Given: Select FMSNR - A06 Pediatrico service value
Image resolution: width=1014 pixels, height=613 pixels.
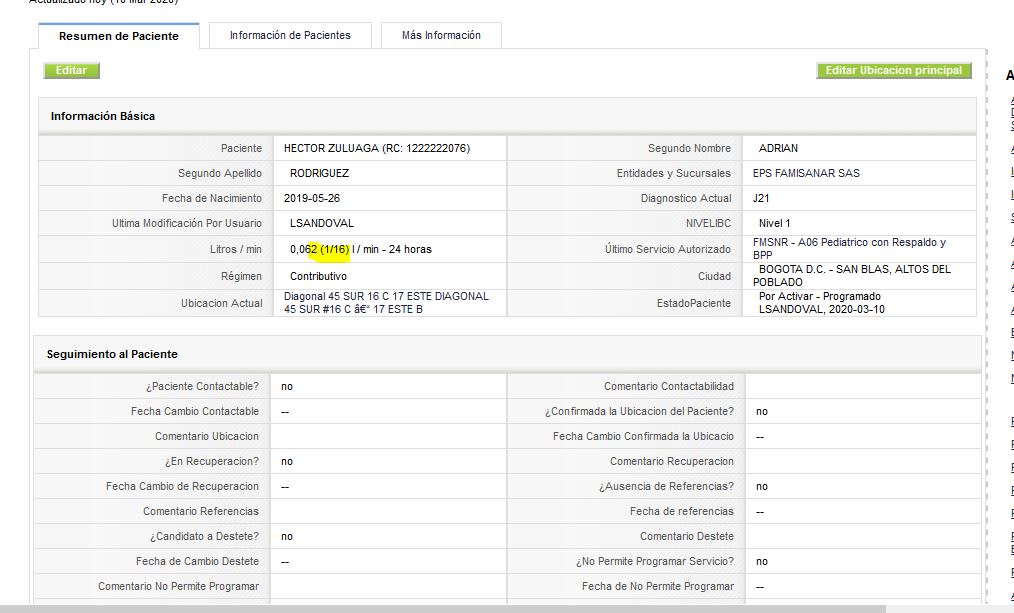Looking at the screenshot, I should pyautogui.click(x=849, y=249).
